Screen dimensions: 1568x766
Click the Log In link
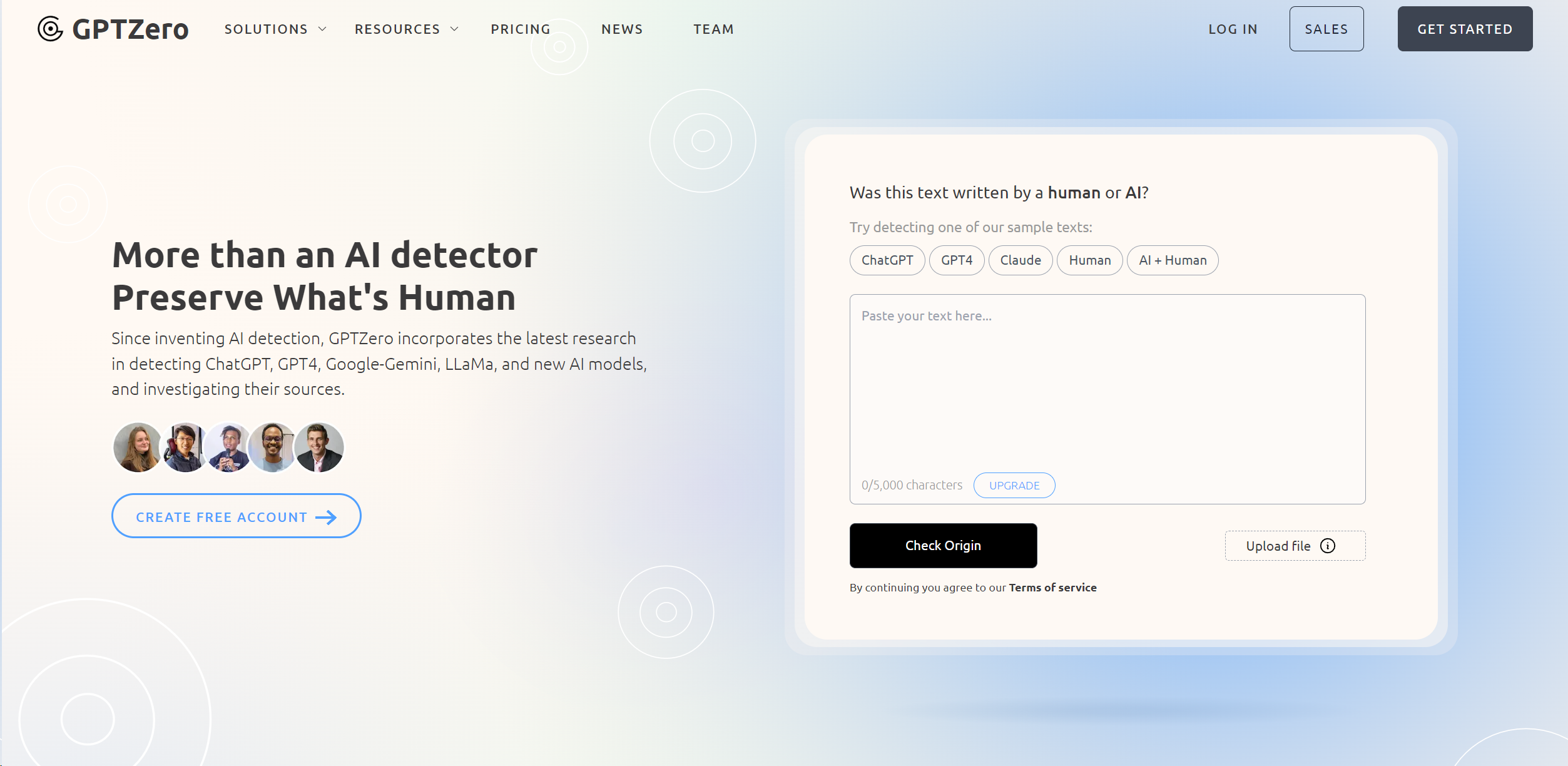(1232, 29)
